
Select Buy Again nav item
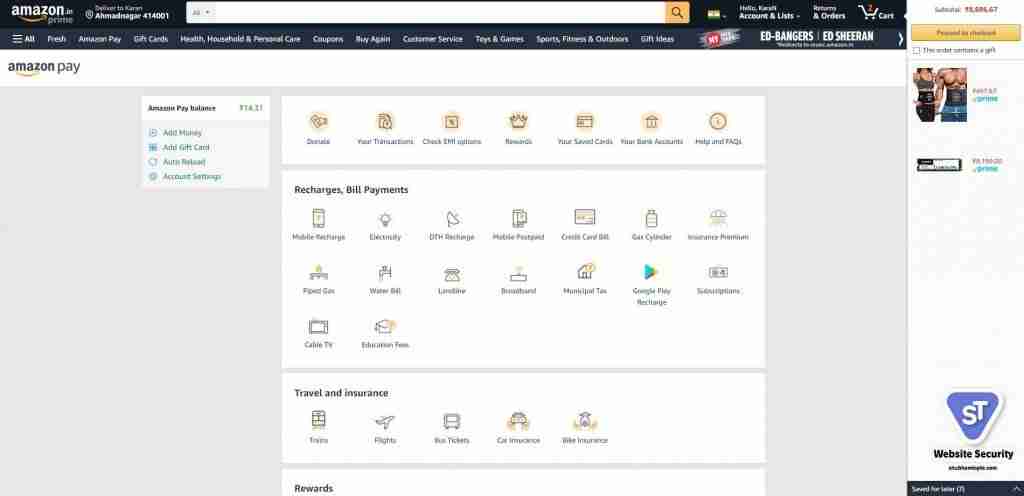coord(373,39)
